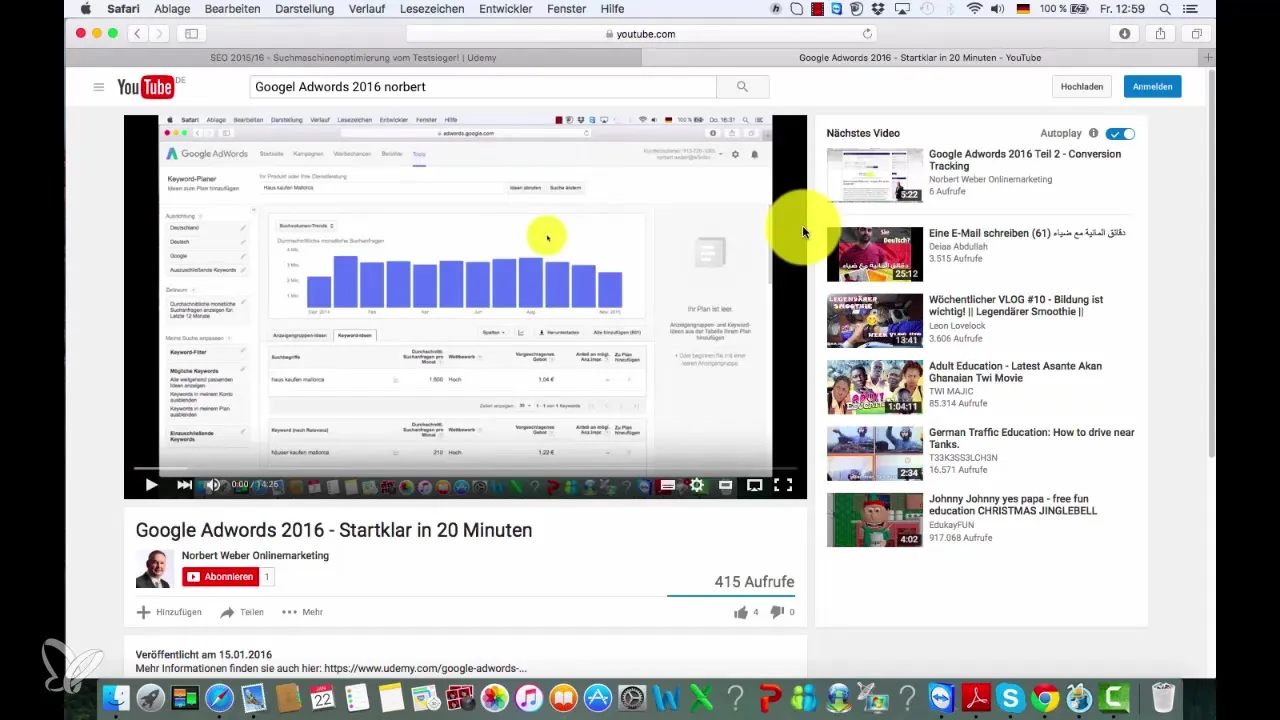Dislike the video with thumbs down

tap(777, 612)
